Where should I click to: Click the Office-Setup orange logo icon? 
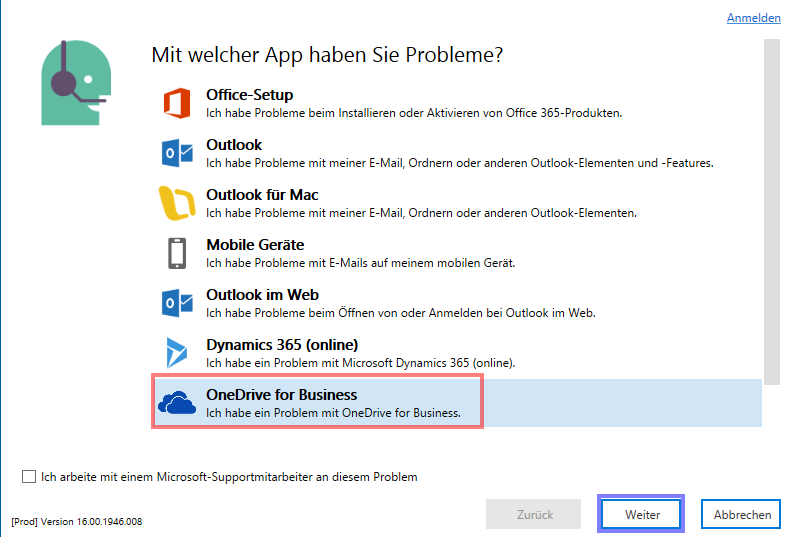click(177, 103)
